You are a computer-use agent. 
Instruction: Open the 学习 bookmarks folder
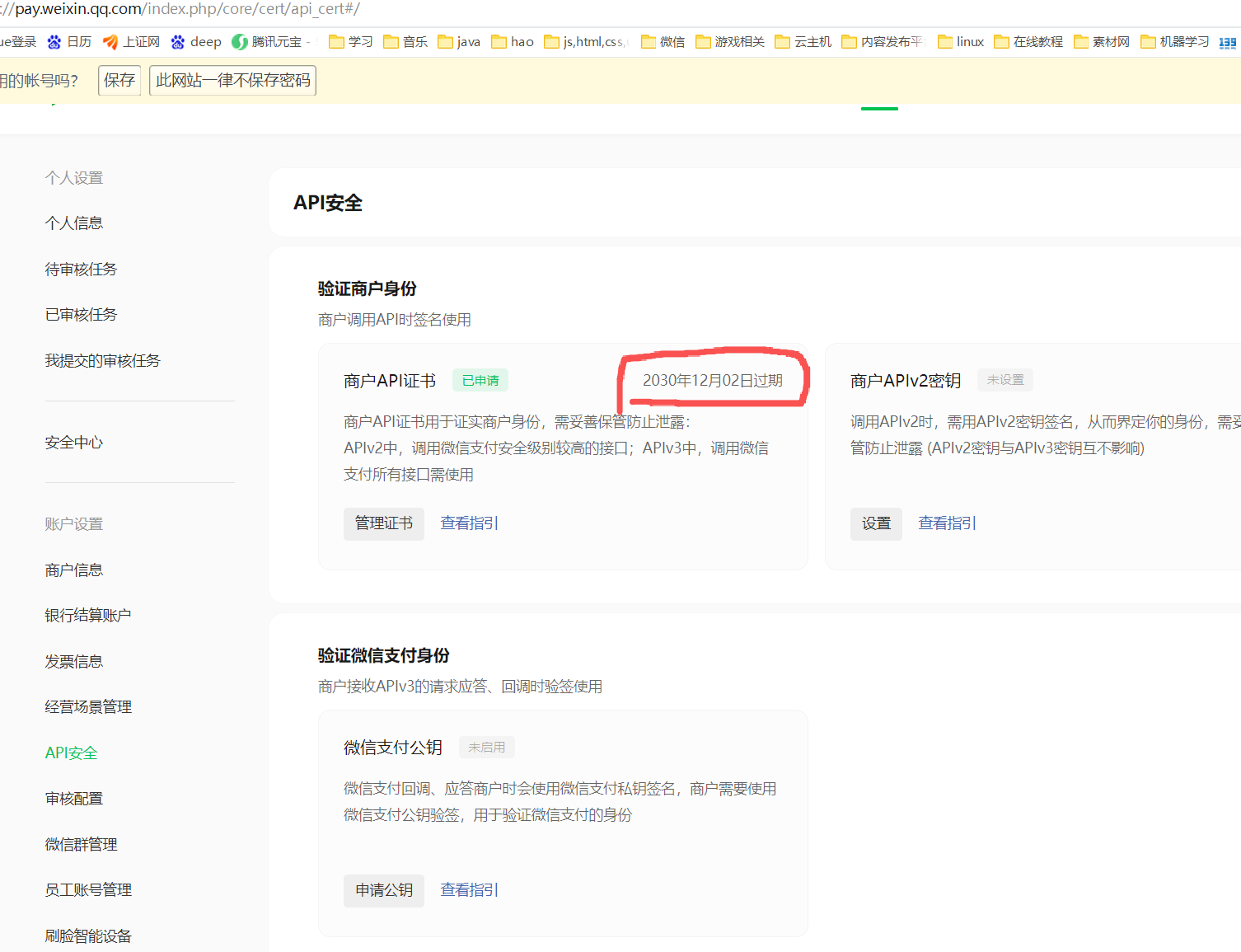point(351,42)
